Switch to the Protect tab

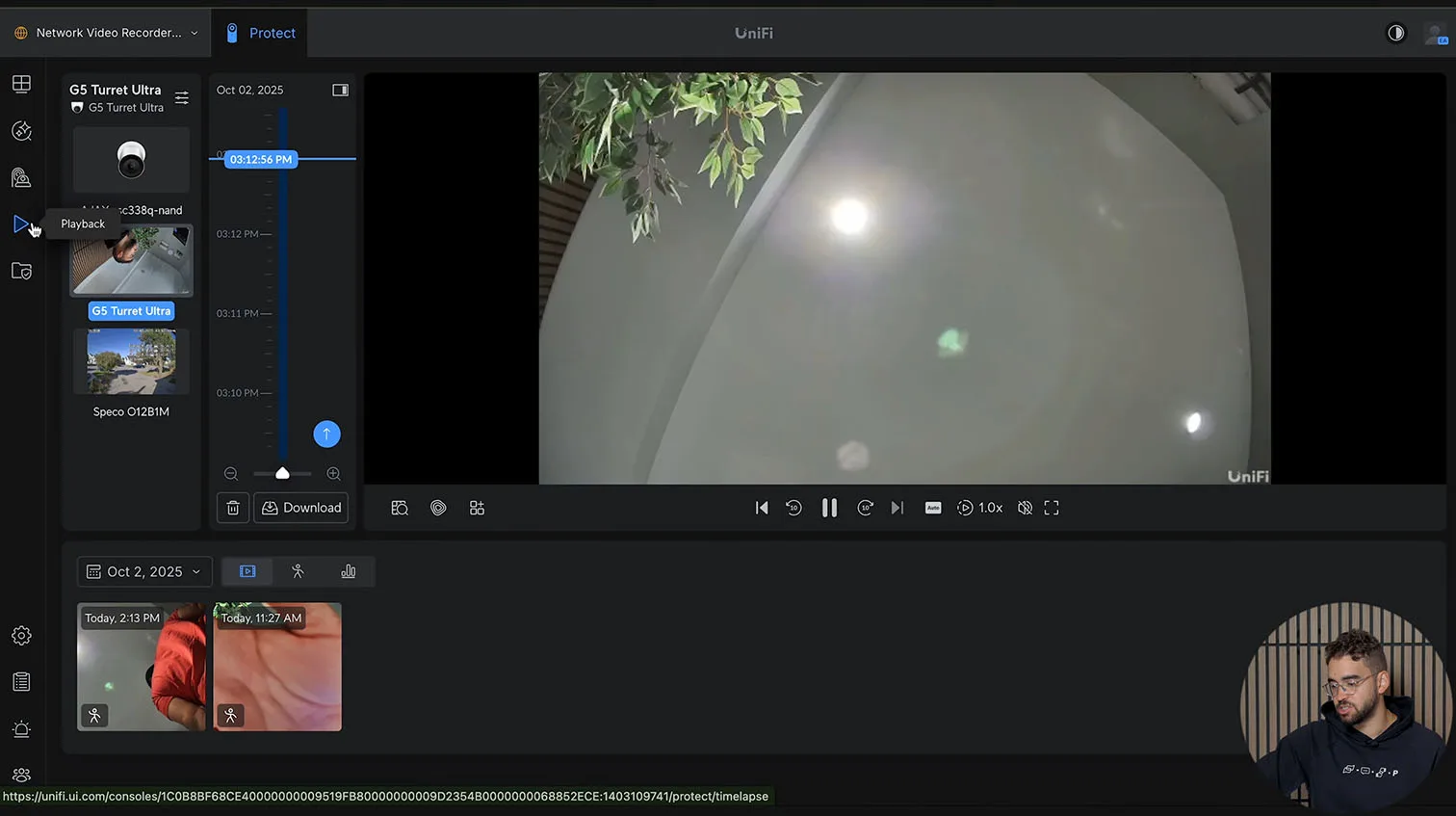pyautogui.click(x=260, y=33)
